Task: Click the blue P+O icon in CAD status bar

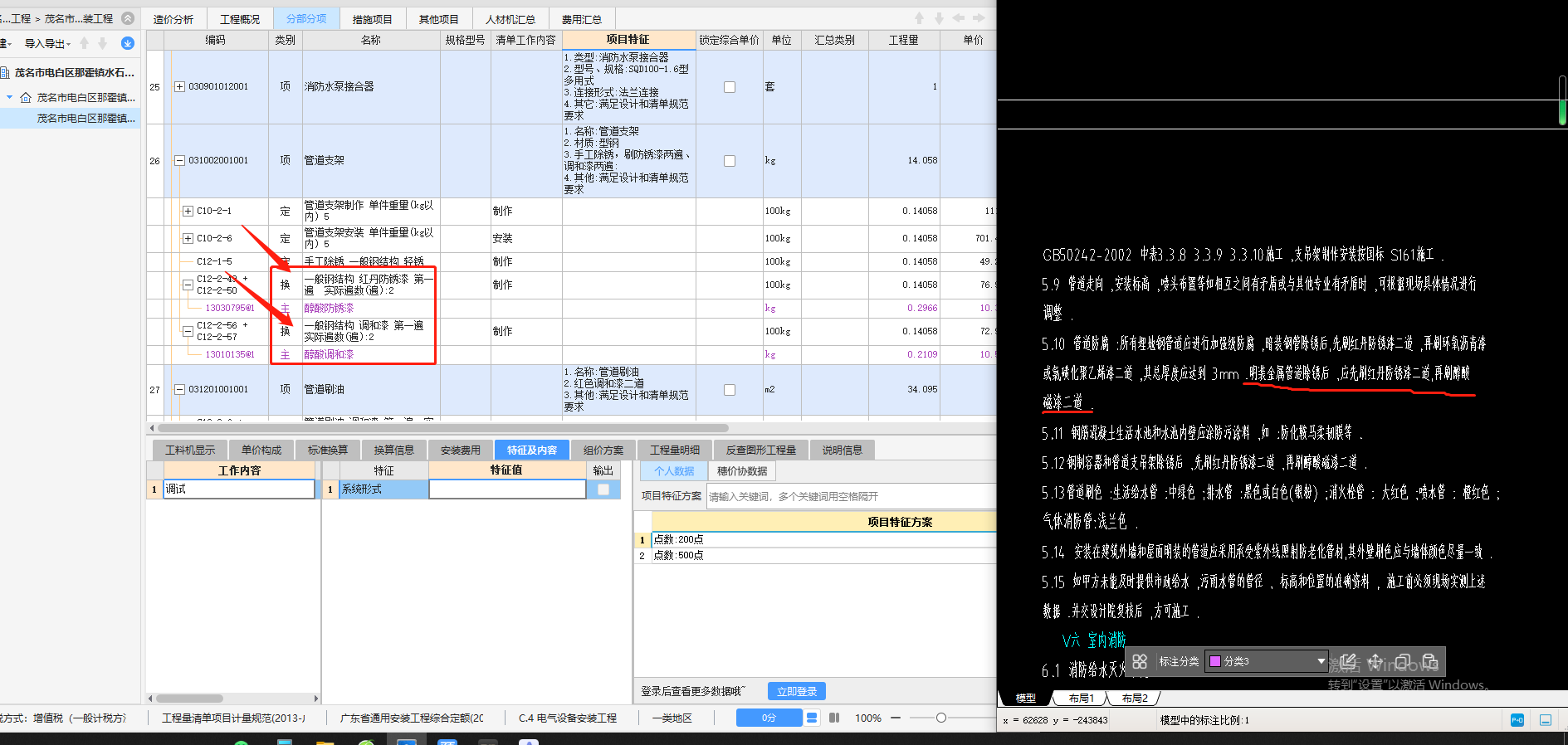Action: point(1517,720)
